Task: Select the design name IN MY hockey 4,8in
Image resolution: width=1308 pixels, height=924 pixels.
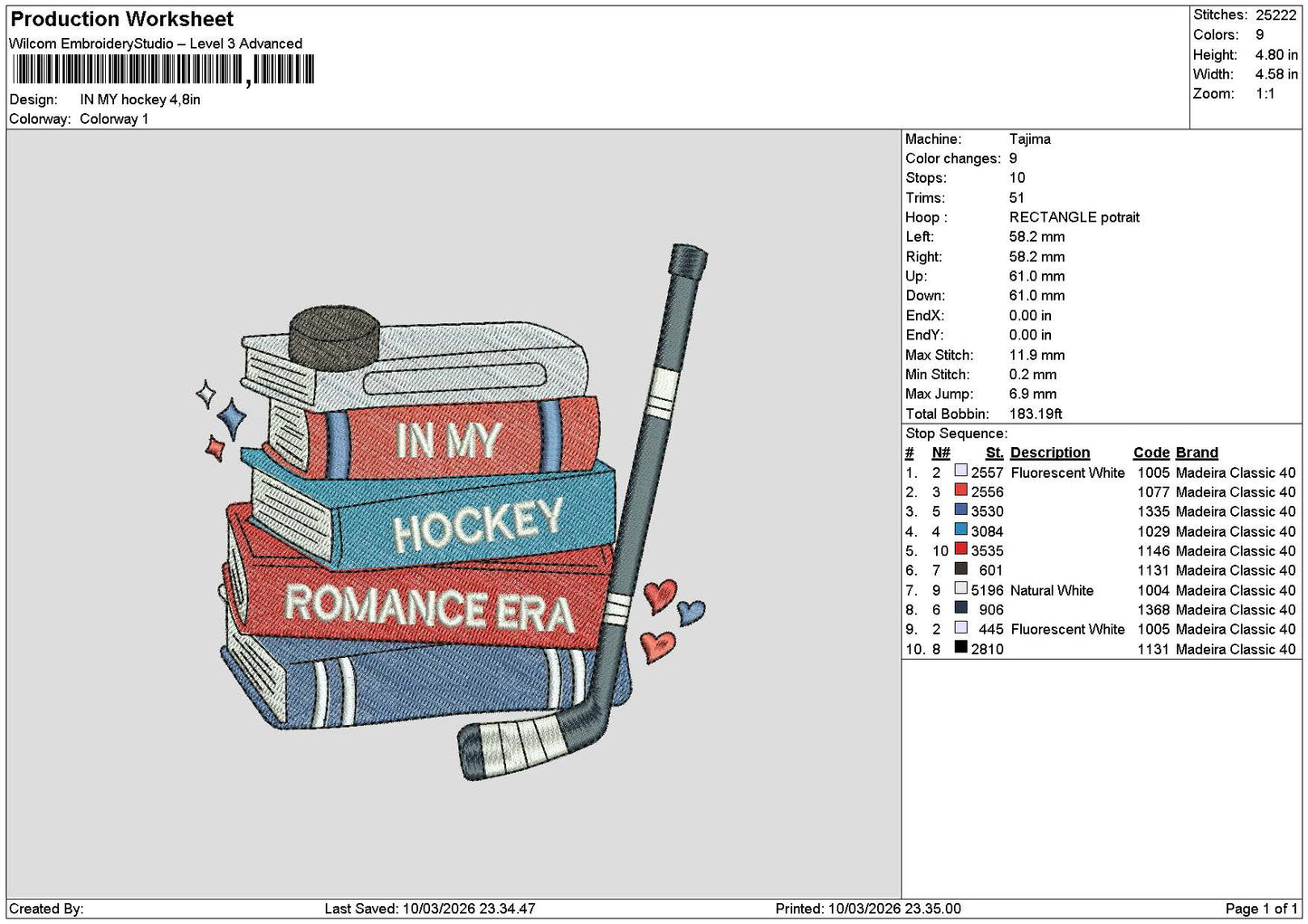Action: click(140, 100)
